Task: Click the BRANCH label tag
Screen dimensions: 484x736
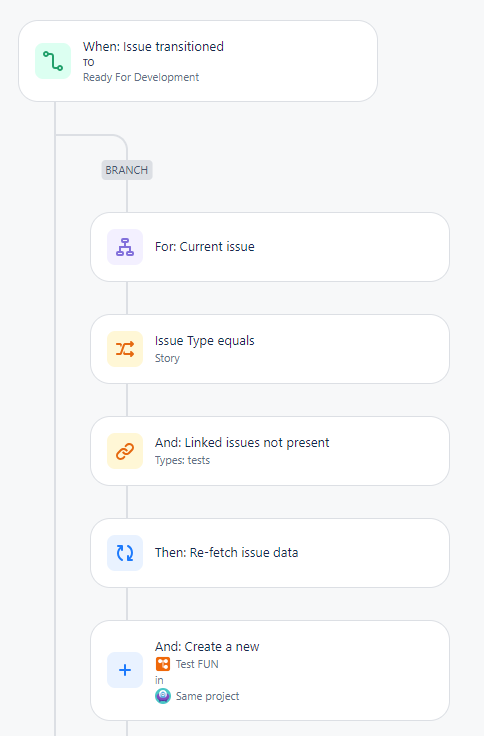Action: pyautogui.click(x=127, y=170)
